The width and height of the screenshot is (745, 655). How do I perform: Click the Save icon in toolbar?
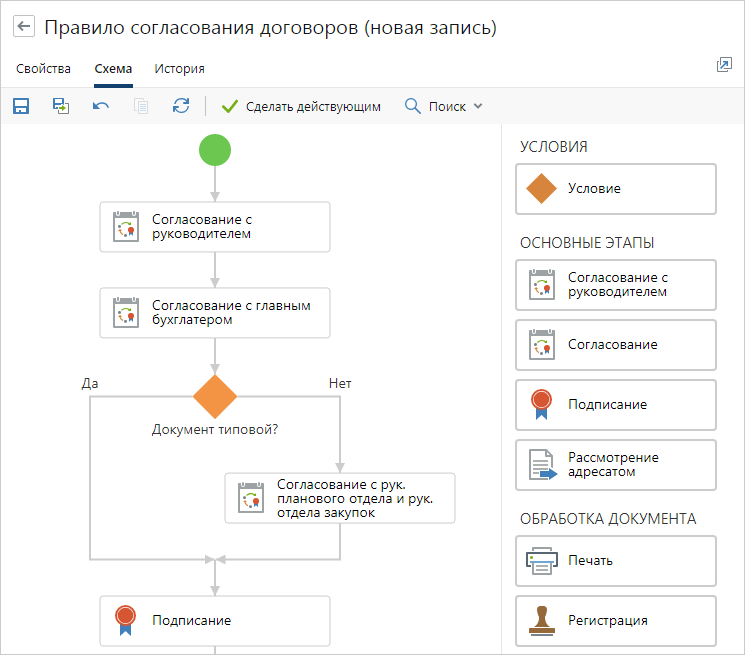pyautogui.click(x=21, y=106)
